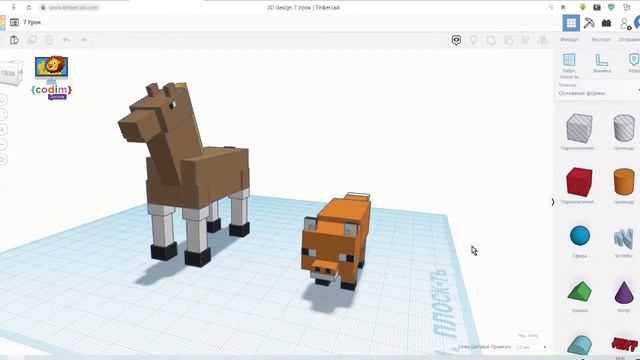
Task: Open the Blocks pickaxe mode
Action: pos(589,23)
